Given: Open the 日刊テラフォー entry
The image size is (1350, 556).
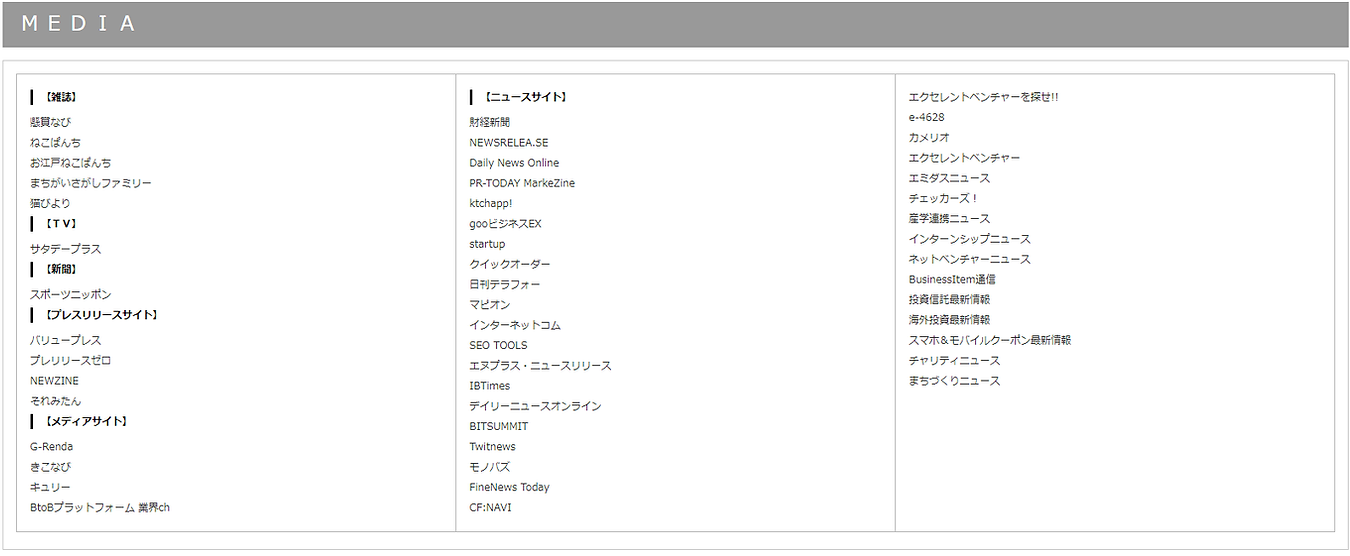Looking at the screenshot, I should point(505,284).
